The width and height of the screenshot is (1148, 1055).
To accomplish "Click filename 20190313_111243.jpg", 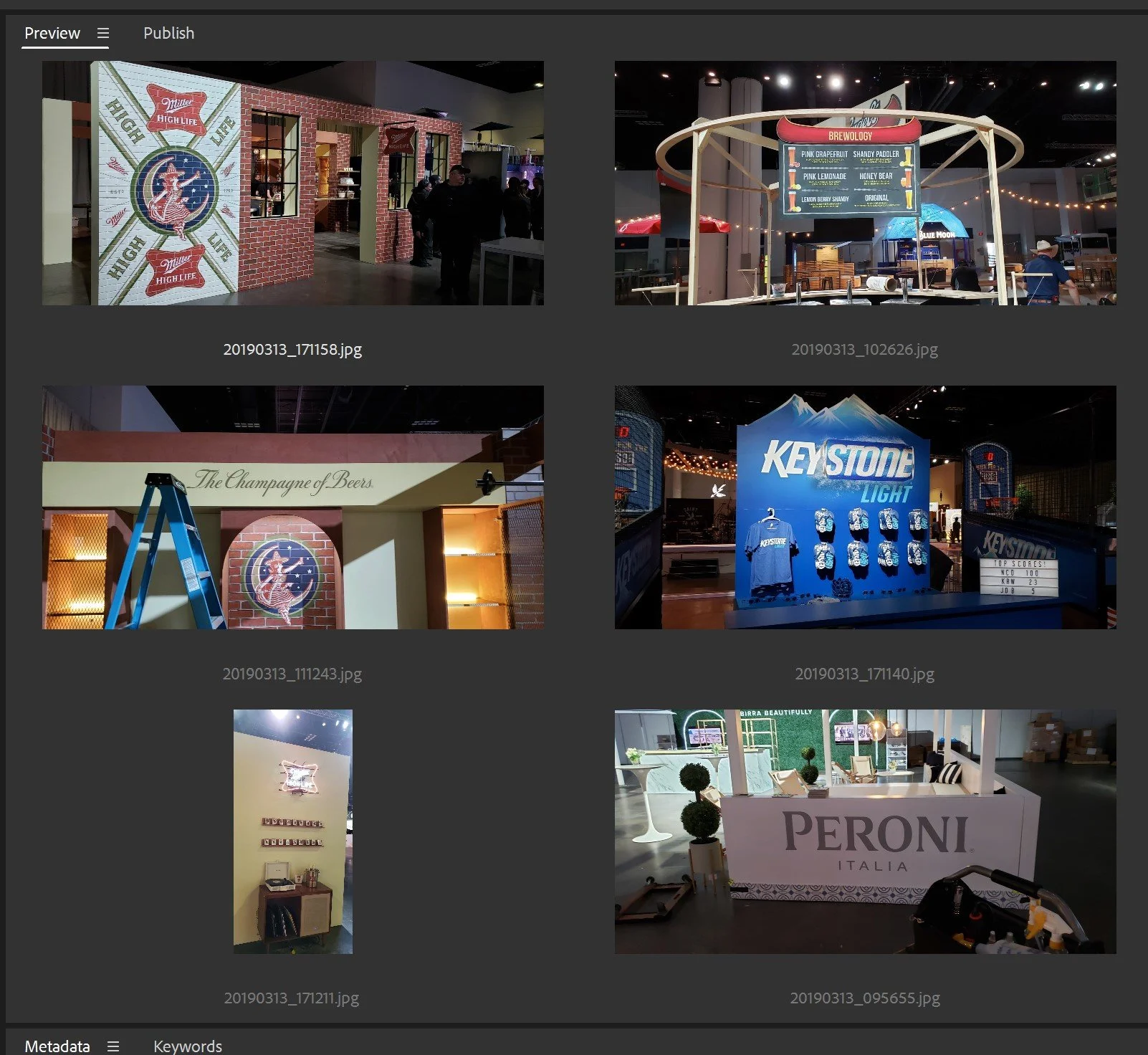I will [292, 674].
